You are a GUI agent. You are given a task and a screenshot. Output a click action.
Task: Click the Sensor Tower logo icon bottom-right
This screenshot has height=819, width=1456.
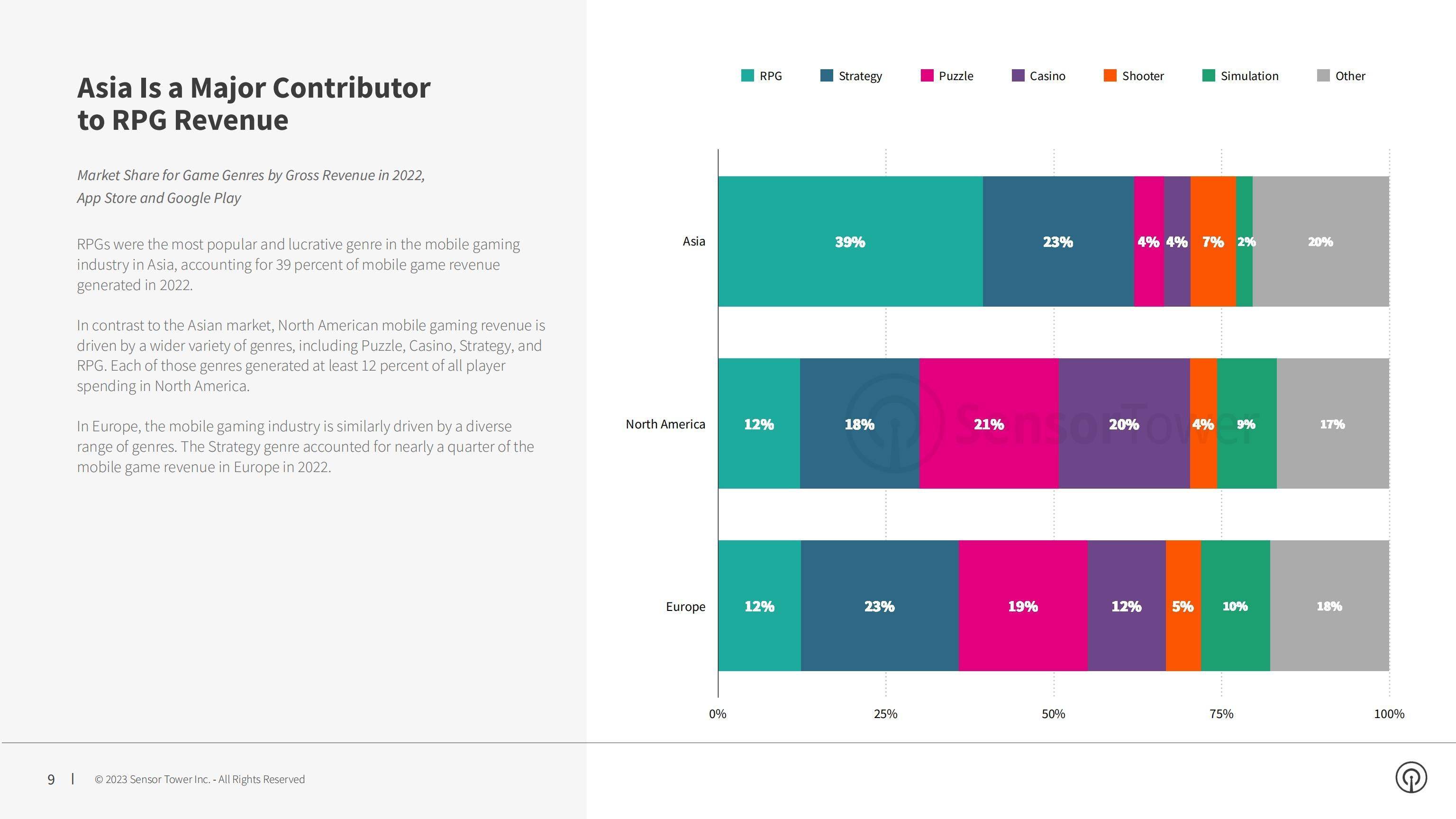tap(1411, 778)
